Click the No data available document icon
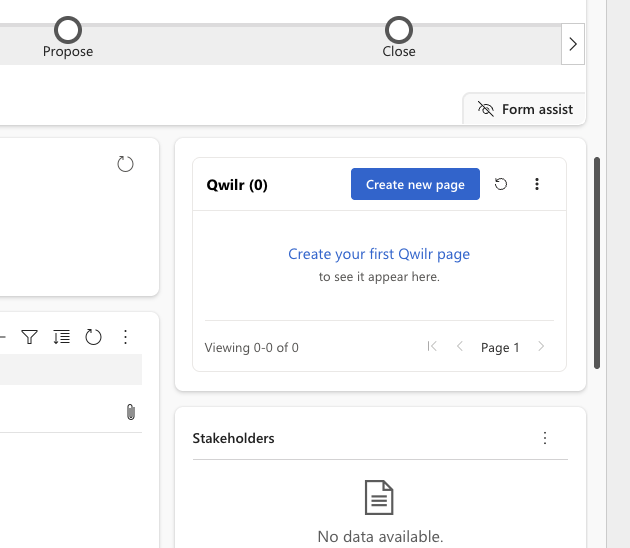 [379, 497]
